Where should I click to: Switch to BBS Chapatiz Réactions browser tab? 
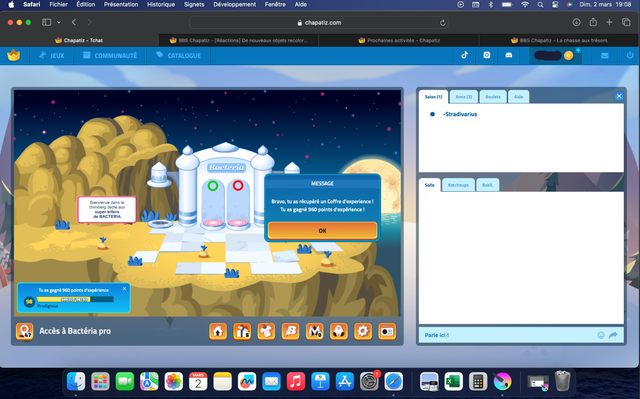pos(238,40)
